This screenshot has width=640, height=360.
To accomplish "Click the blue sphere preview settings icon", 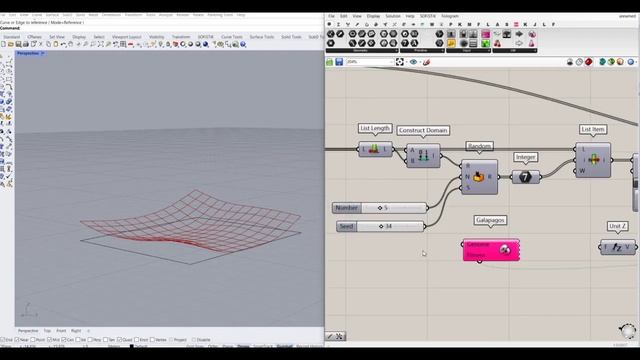I will (x=631, y=62).
